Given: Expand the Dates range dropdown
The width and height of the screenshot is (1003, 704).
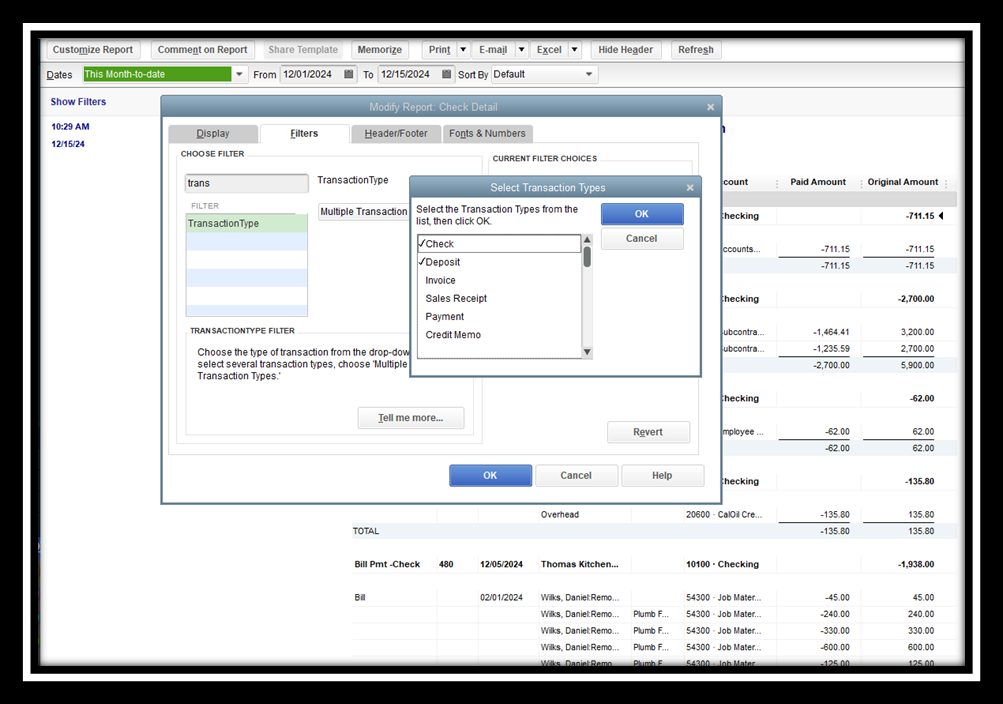Looking at the screenshot, I should click(239, 74).
